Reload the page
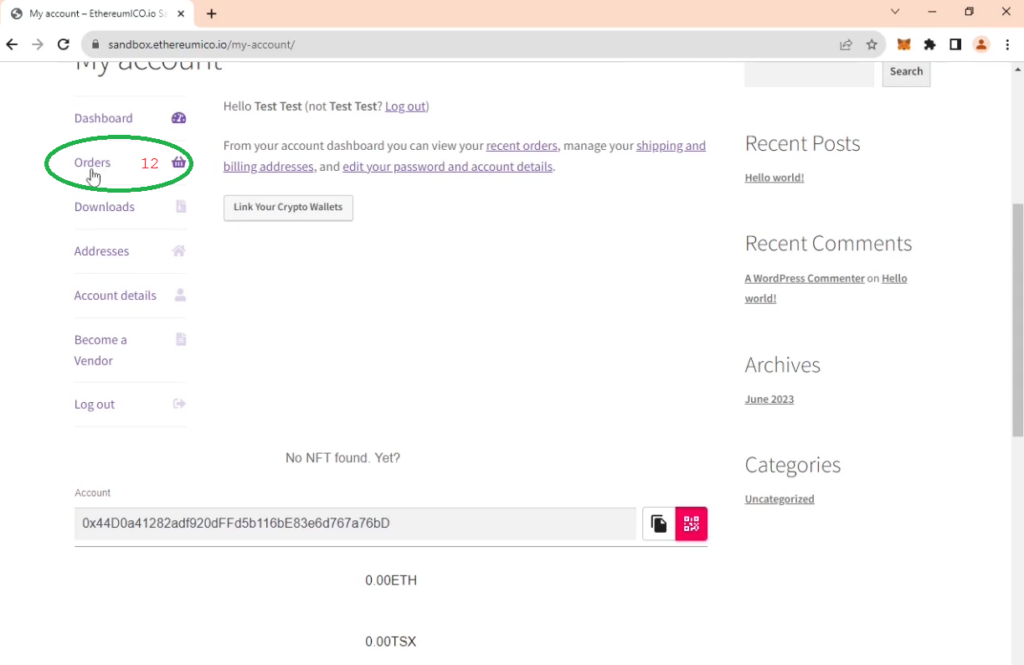Image resolution: width=1024 pixels, height=665 pixels. [x=63, y=45]
